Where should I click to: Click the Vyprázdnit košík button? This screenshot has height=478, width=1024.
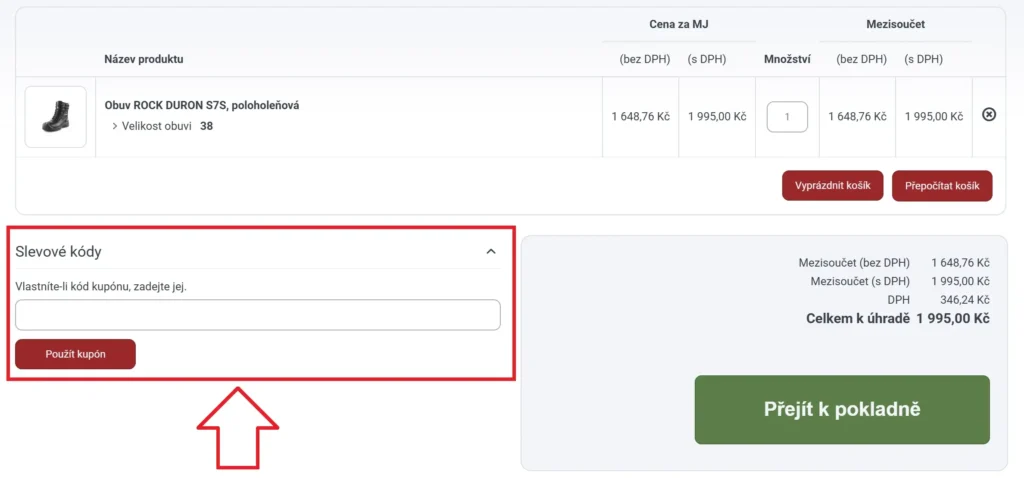click(833, 185)
